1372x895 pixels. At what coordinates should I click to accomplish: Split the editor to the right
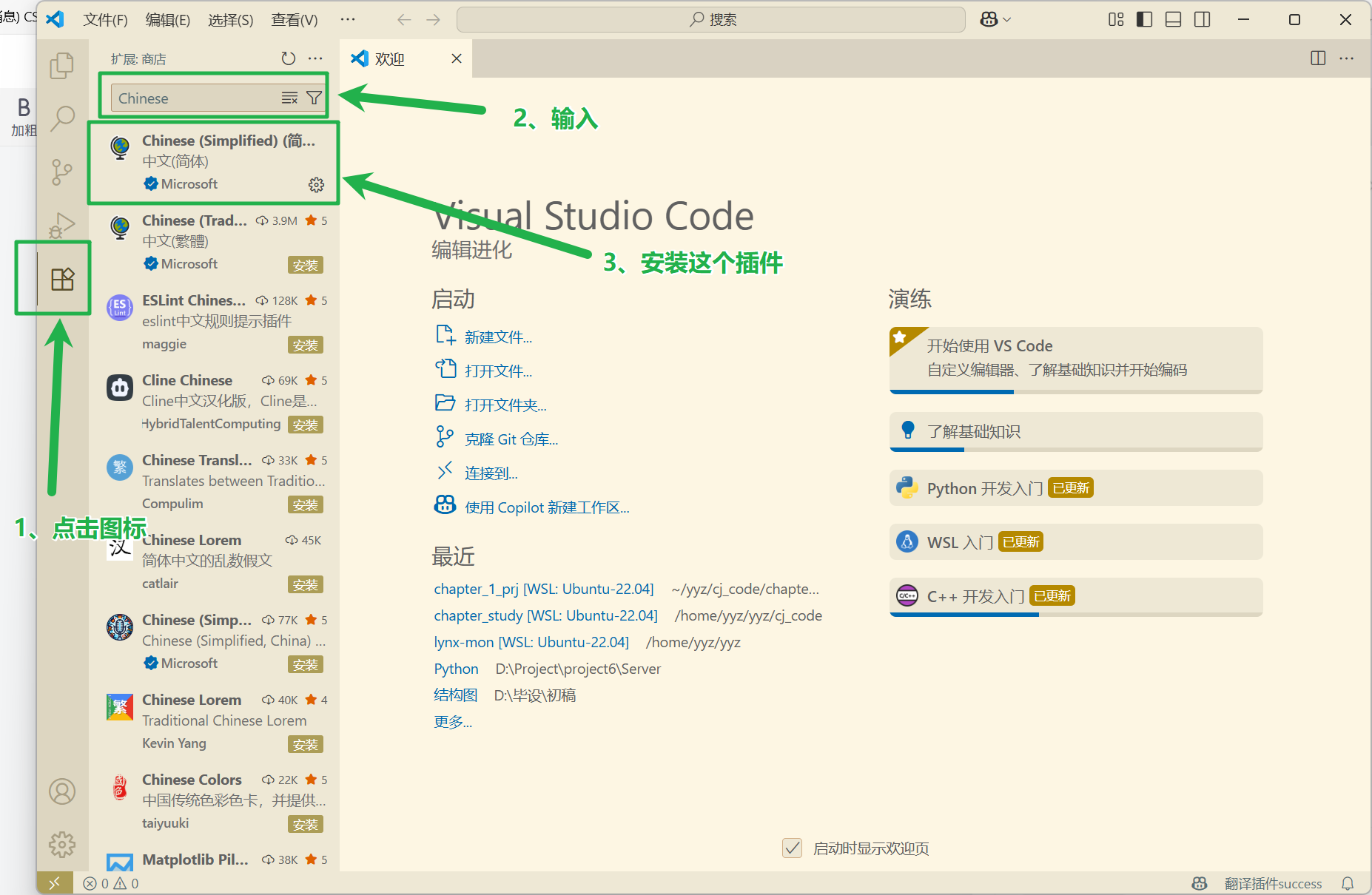pyautogui.click(x=1317, y=58)
